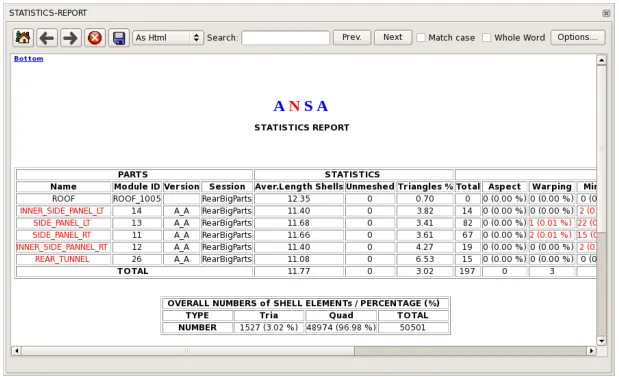Image resolution: width=619 pixels, height=377 pixels.
Task: Click the vertical scrollbar down arrow
Action: point(601,341)
